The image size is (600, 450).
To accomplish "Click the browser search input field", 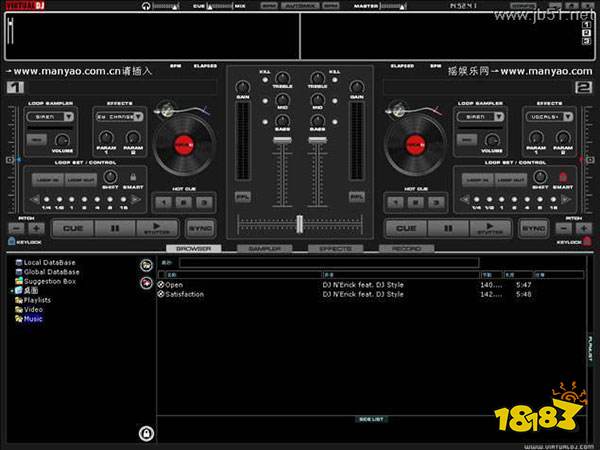I will (x=329, y=262).
